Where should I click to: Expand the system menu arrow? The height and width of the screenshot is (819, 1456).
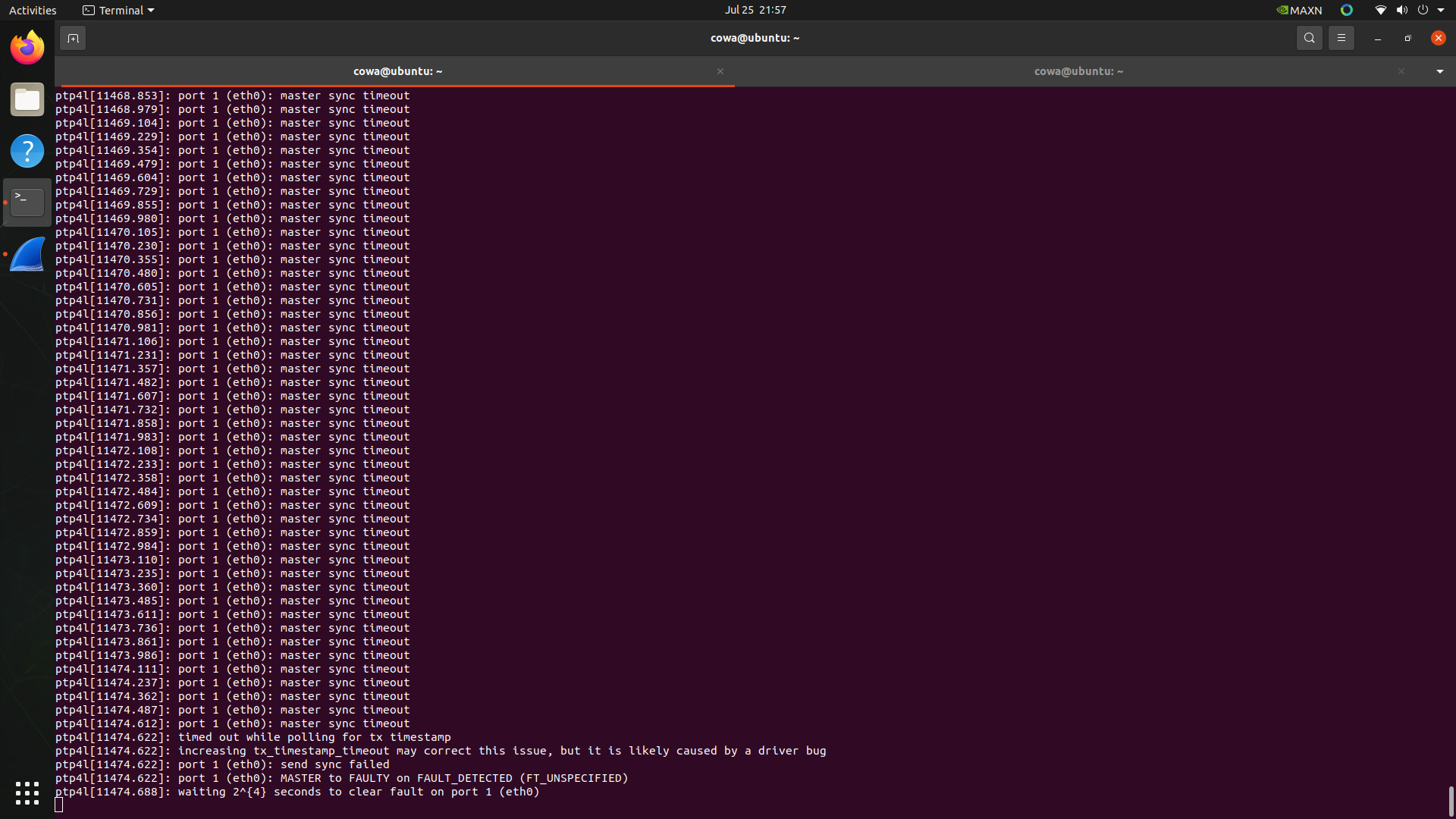[x=1441, y=11]
